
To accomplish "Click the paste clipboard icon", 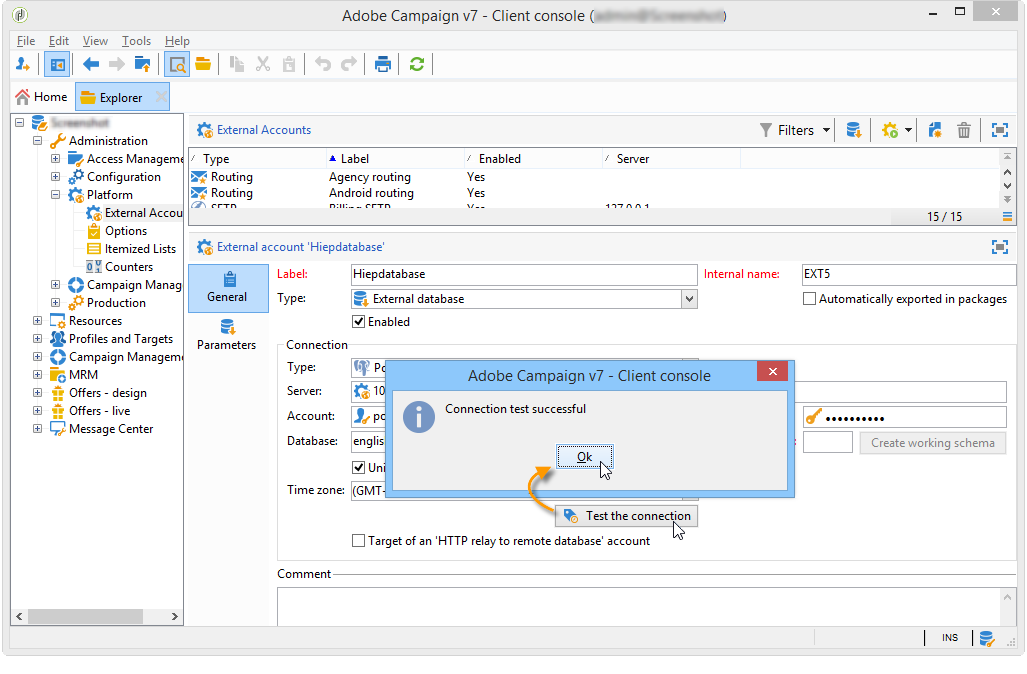I will pyautogui.click(x=289, y=64).
